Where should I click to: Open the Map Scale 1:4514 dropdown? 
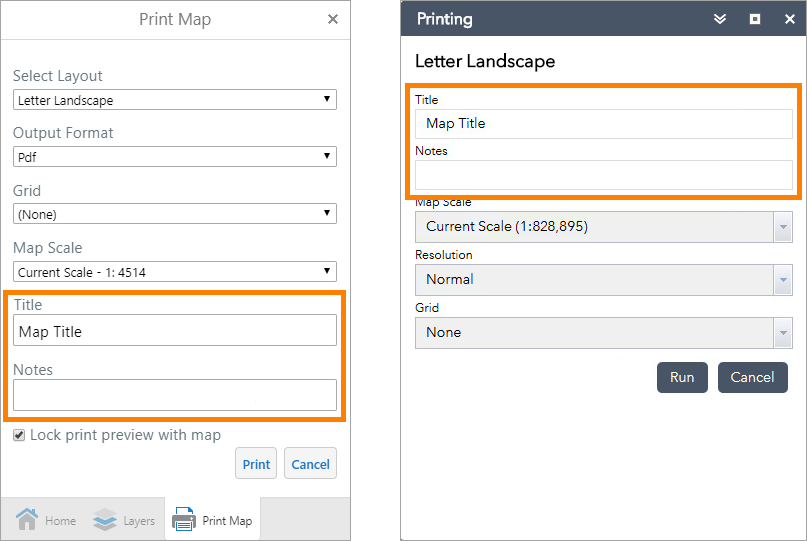(x=175, y=271)
